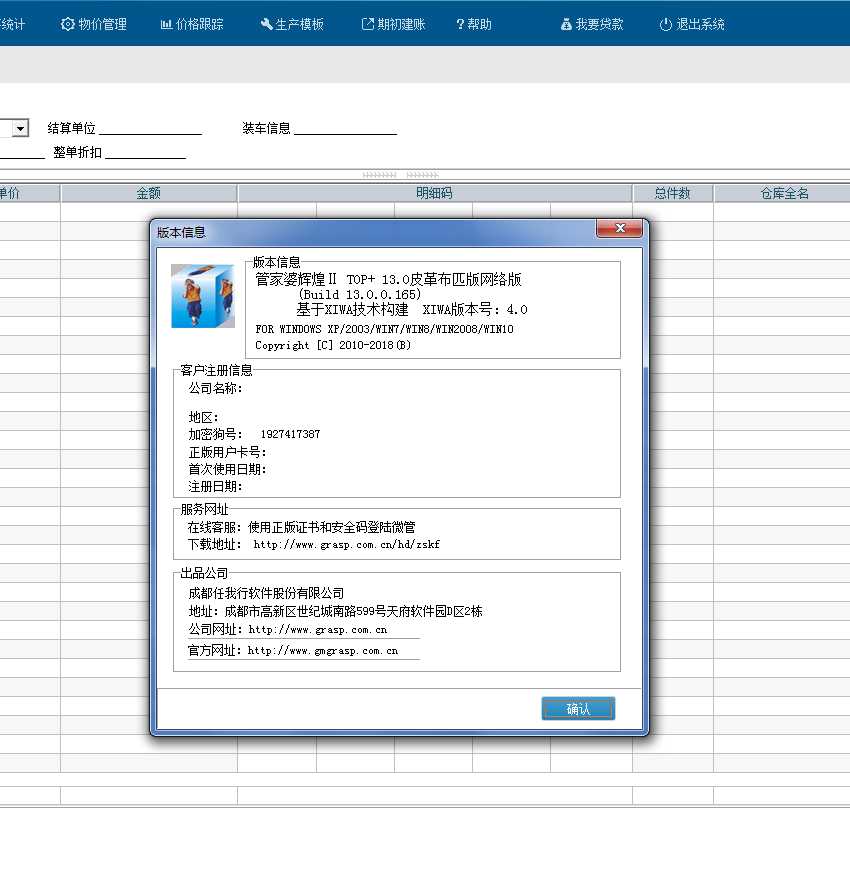Click the 公司名称 label in the dialog

click(215, 388)
